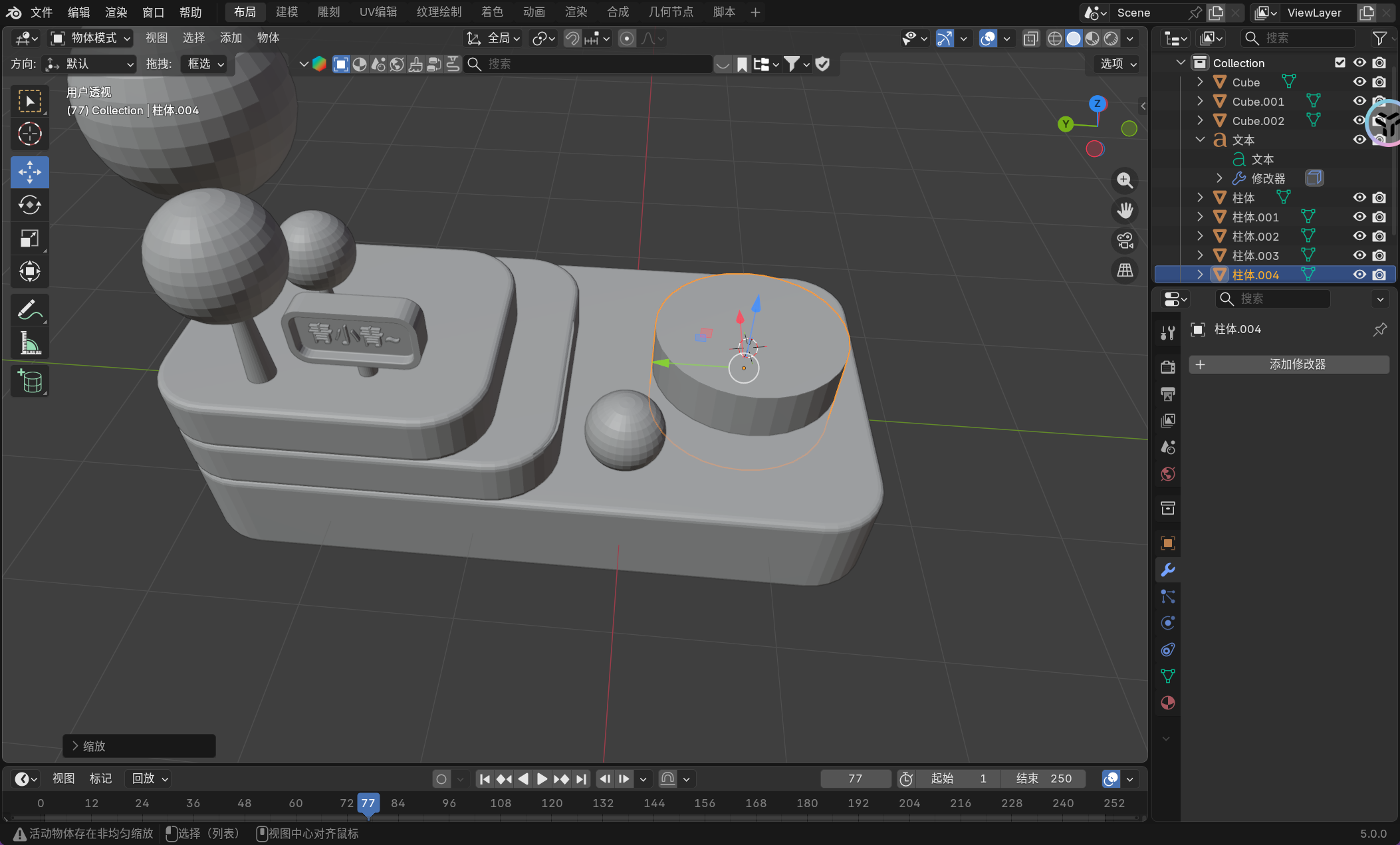Hide Cube object with eye icon
Viewport: 1400px width, 845px height.
tap(1359, 82)
